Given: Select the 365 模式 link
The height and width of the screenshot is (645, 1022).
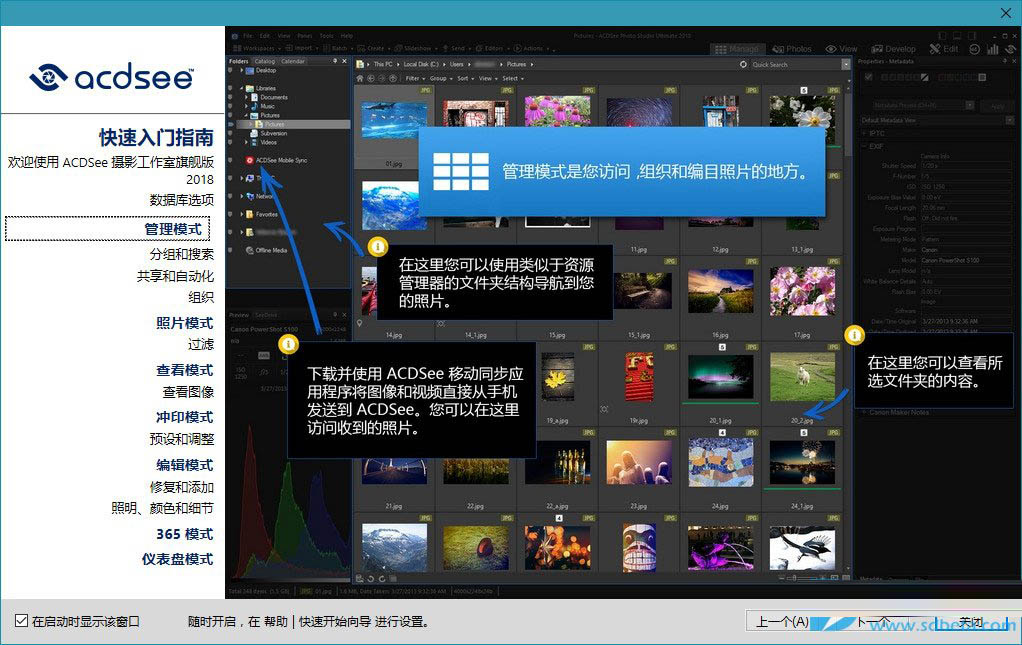Looking at the screenshot, I should pos(184,534).
